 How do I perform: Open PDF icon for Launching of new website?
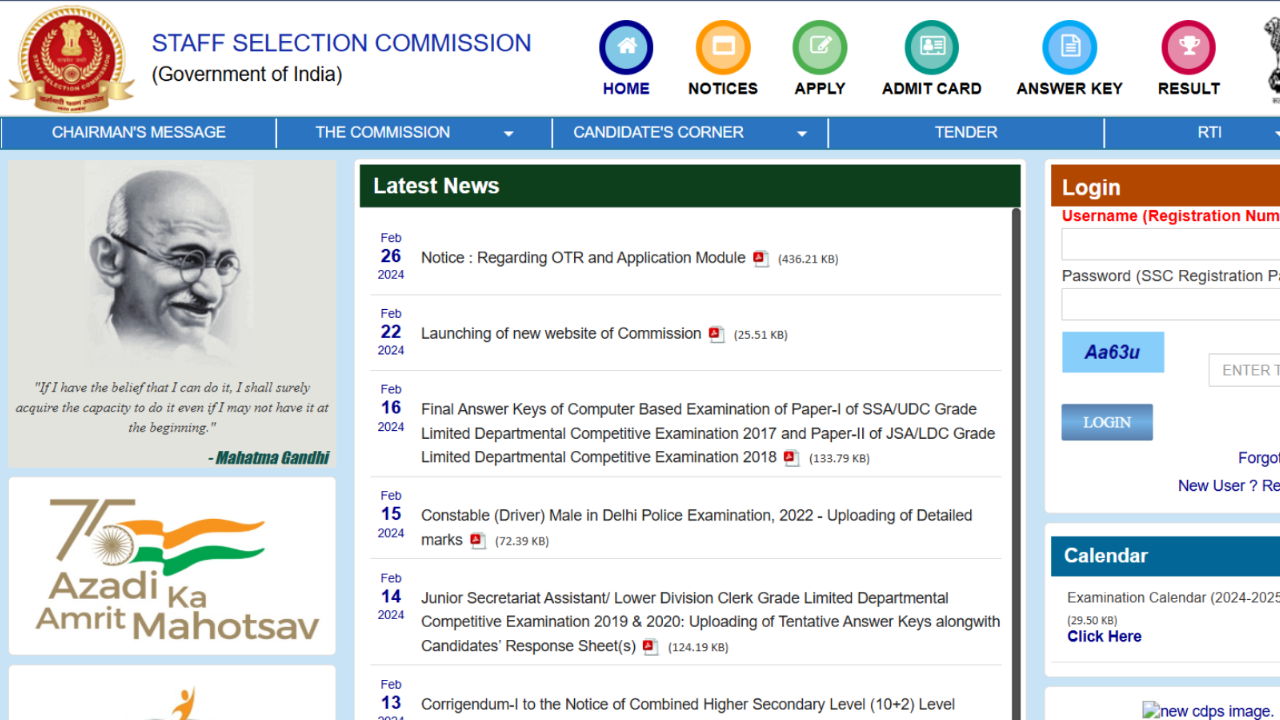coord(716,334)
